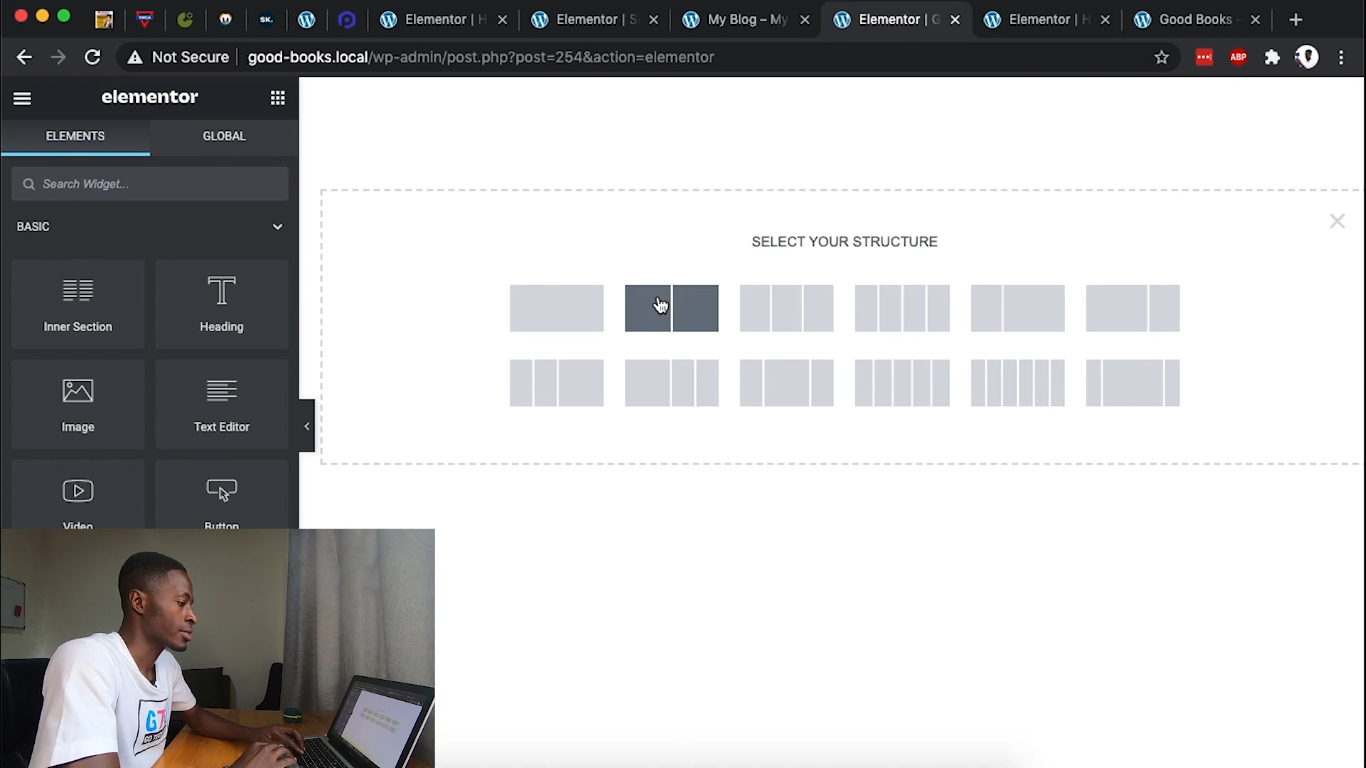Pick the Image widget
This screenshot has height=768, width=1366.
pyautogui.click(x=78, y=404)
